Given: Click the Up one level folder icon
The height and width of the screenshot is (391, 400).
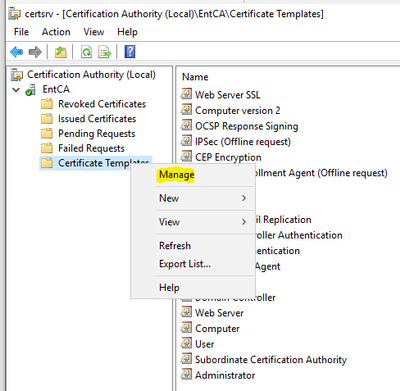Looking at the screenshot, I should pyautogui.click(x=60, y=52).
